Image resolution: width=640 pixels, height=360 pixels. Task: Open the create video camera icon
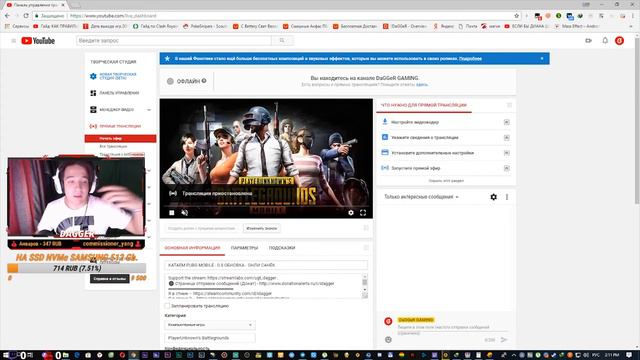(x=588, y=40)
